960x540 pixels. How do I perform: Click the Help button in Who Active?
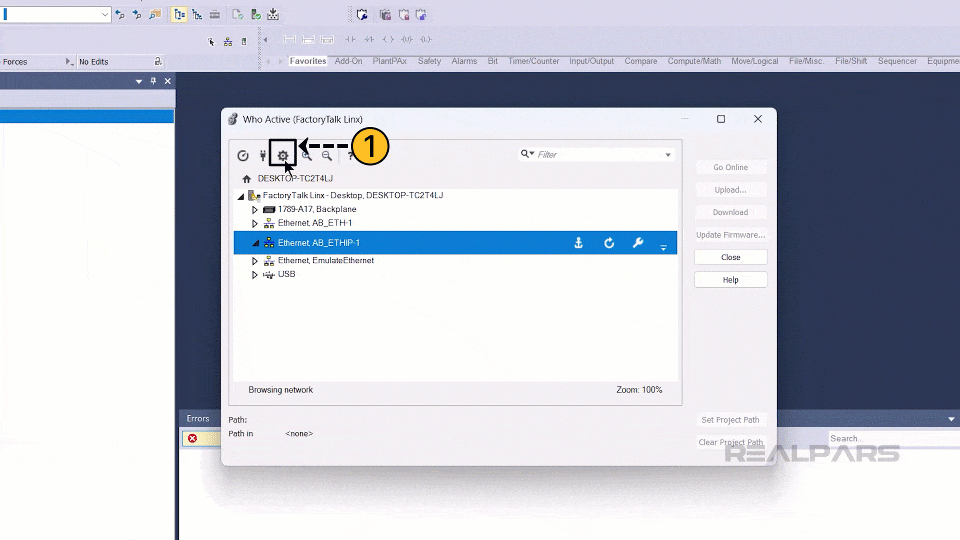click(730, 280)
